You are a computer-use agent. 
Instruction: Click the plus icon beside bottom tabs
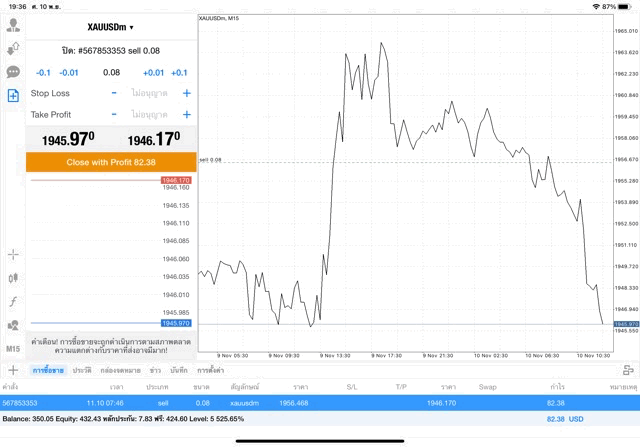[x=13, y=370]
